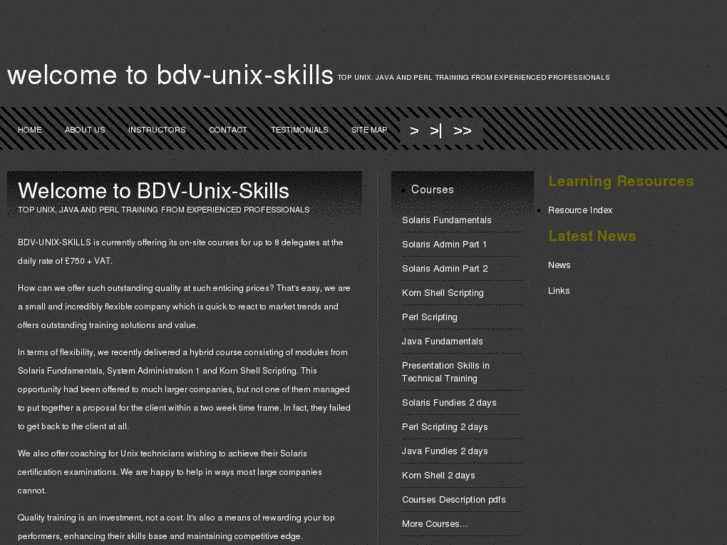Viewport: 727px width, 545px height.
Task: Open Courses Description pdfs link
Action: click(x=453, y=500)
